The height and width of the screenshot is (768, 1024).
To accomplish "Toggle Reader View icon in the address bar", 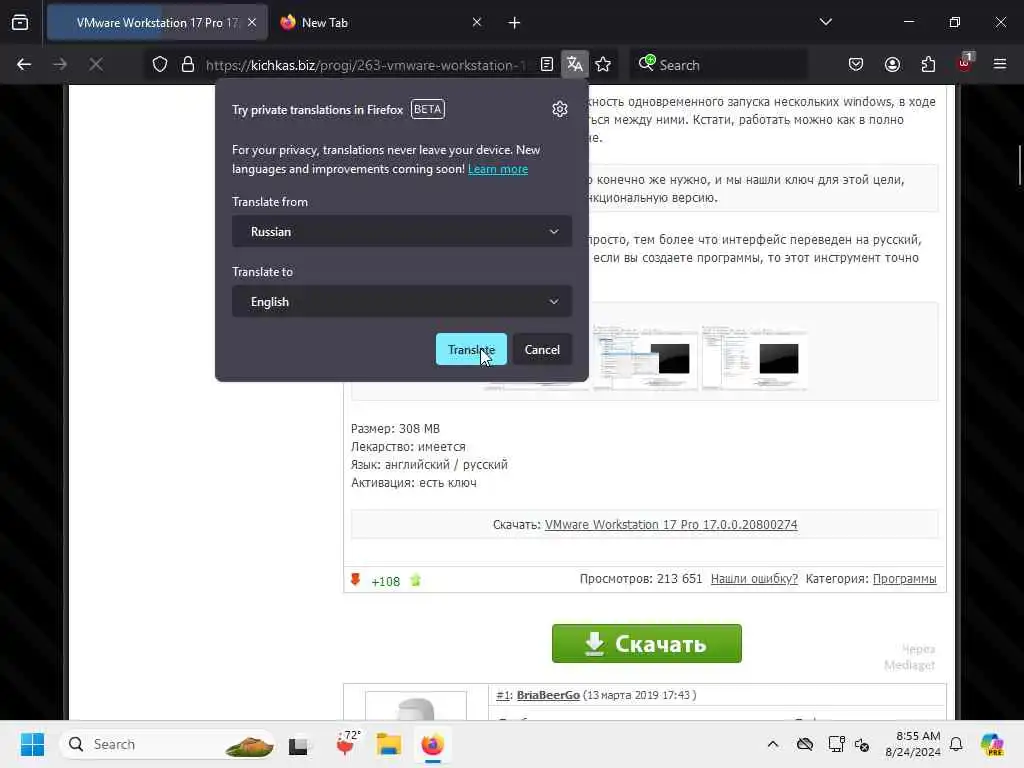I will [547, 64].
